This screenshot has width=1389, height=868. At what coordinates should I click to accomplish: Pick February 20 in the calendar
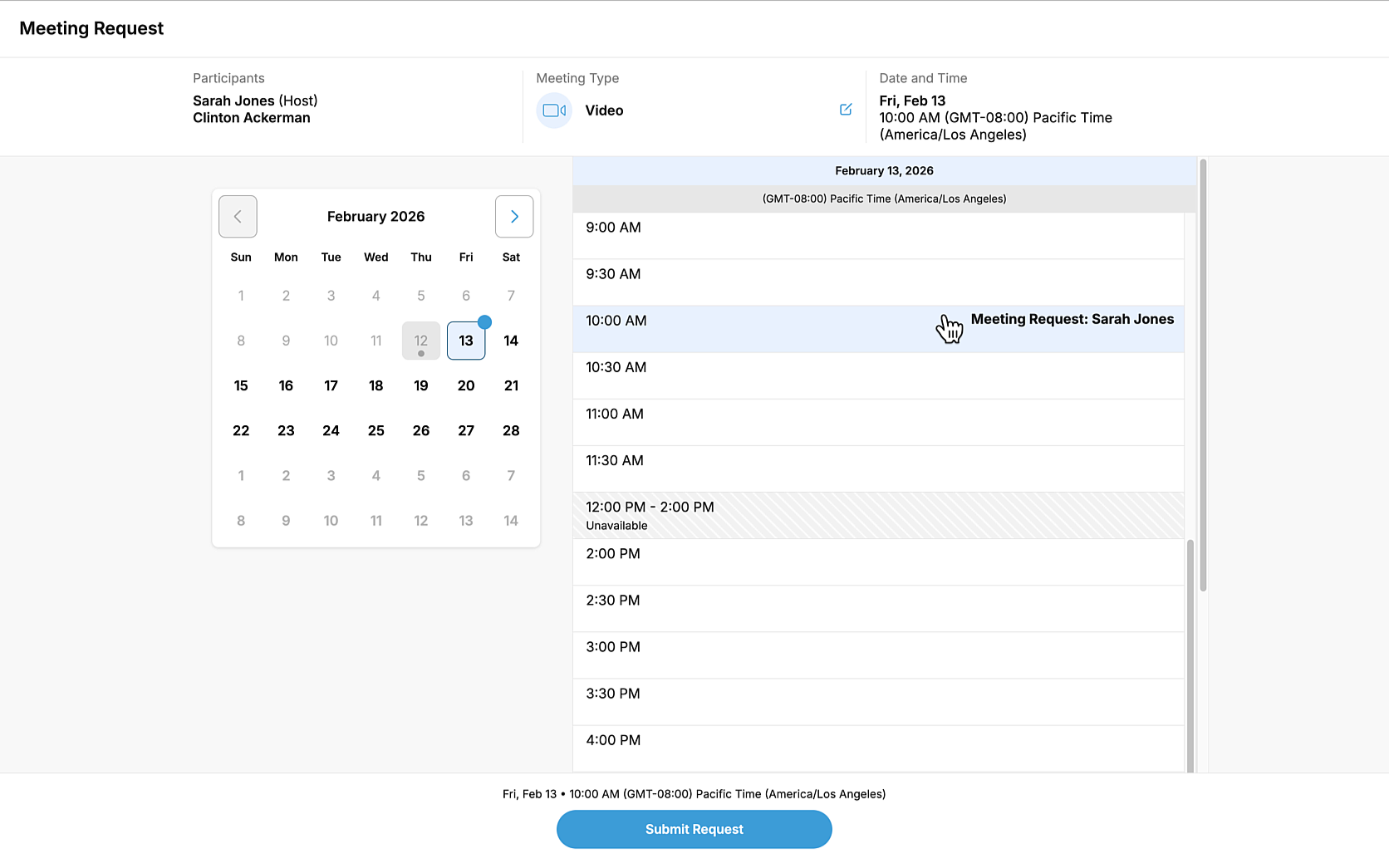tap(466, 385)
